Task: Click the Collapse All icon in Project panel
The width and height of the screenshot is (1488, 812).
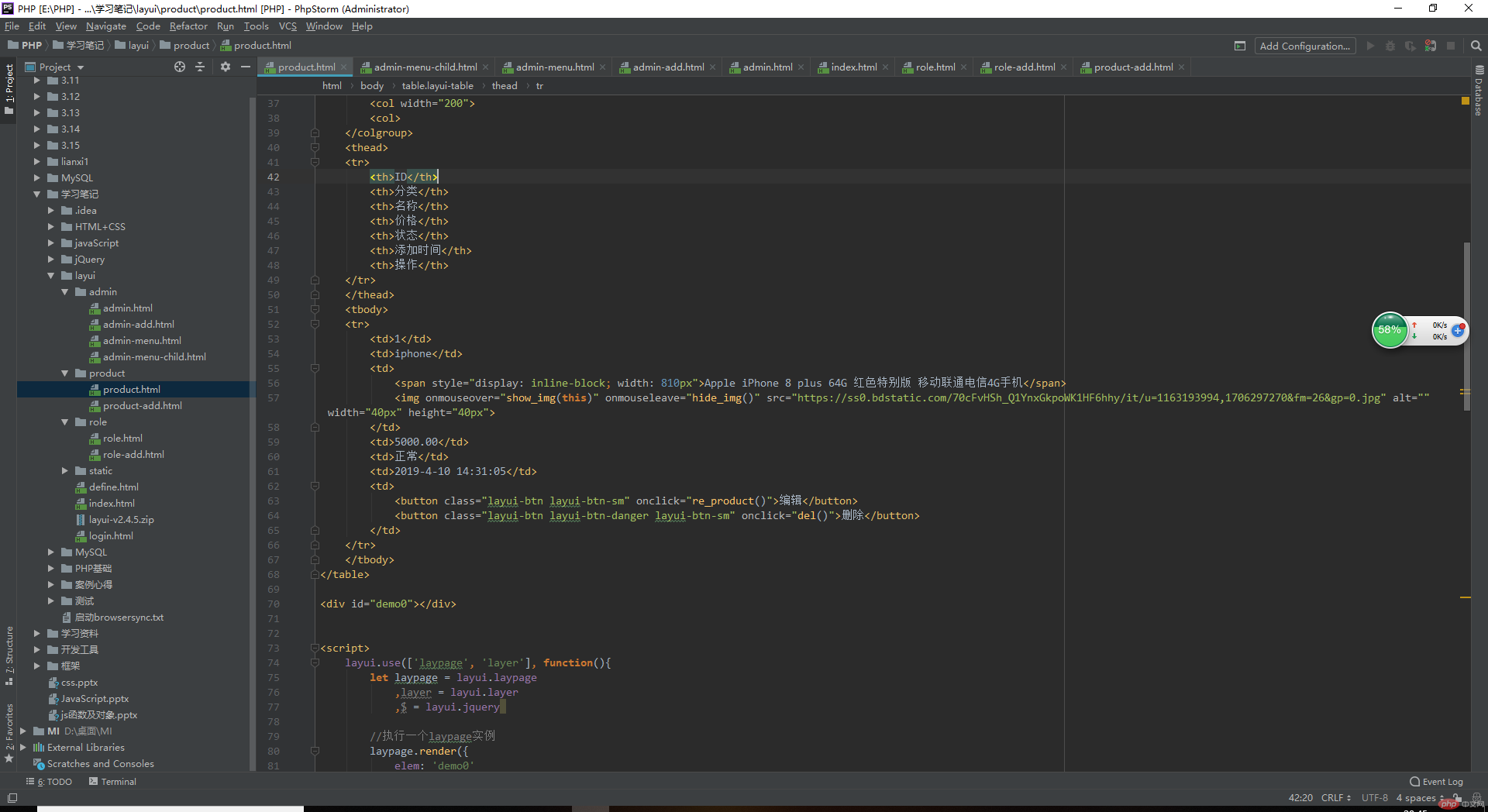Action: pyautogui.click(x=200, y=67)
